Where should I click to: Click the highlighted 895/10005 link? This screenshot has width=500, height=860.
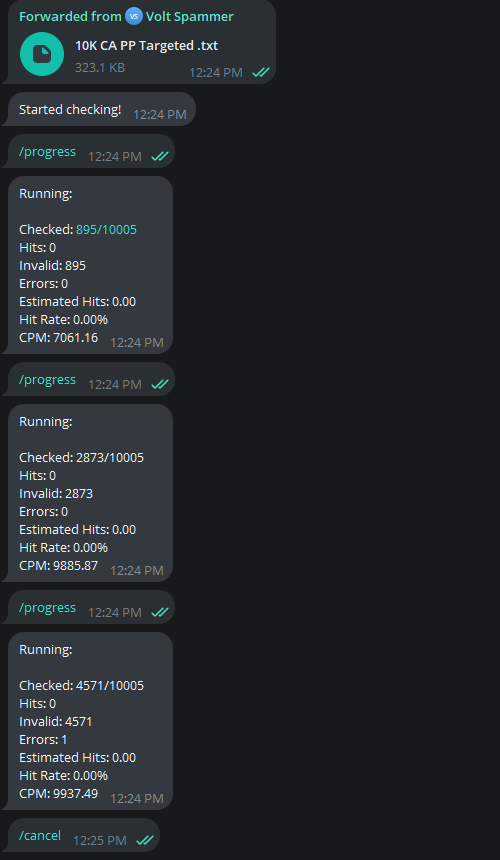pos(106,230)
